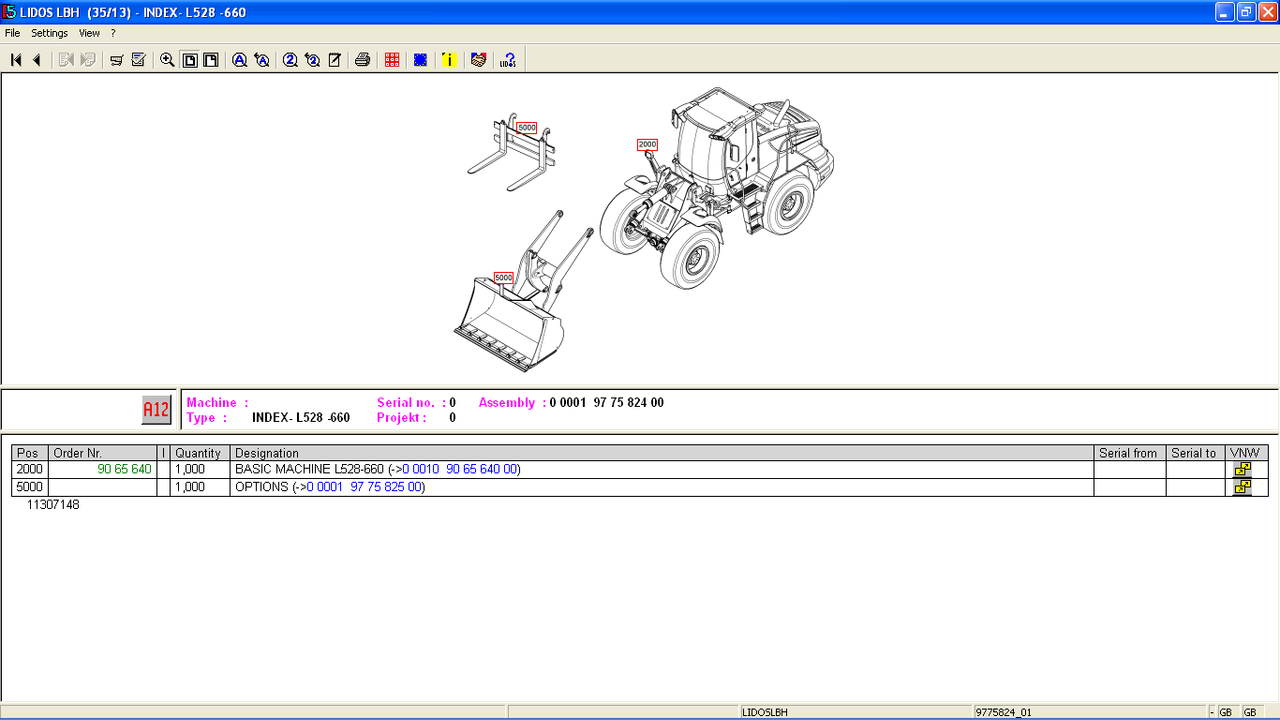Image resolution: width=1280 pixels, height=720 pixels.
Task: Click the Designation column header
Action: click(662, 453)
